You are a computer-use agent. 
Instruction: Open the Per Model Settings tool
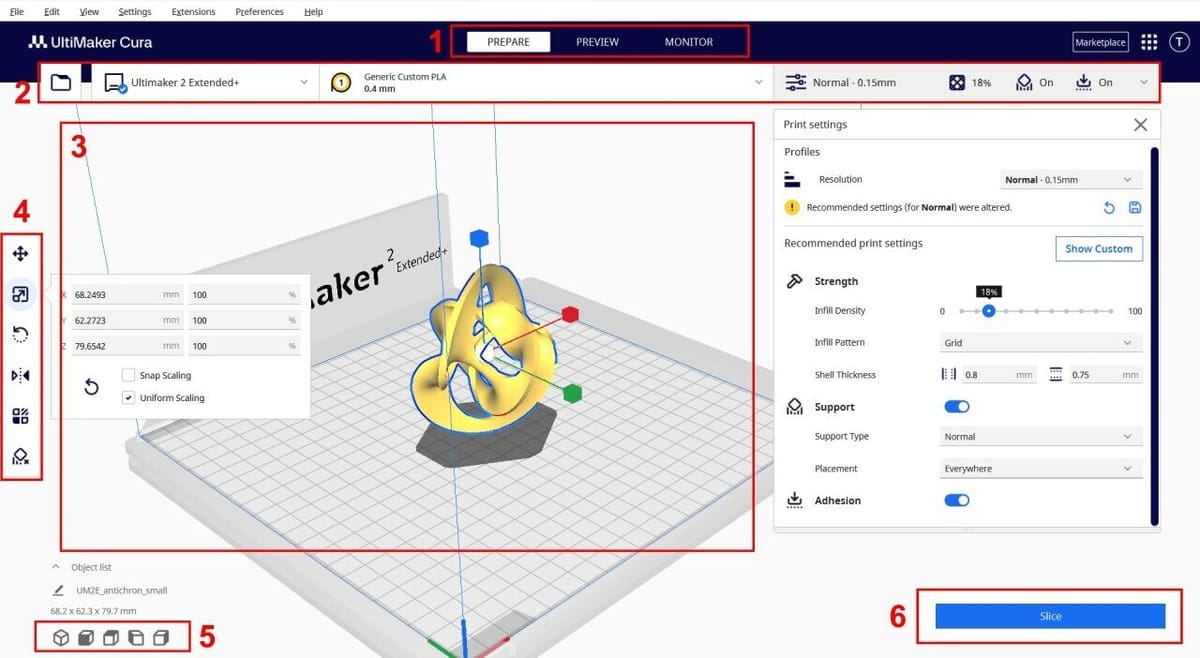pos(20,416)
